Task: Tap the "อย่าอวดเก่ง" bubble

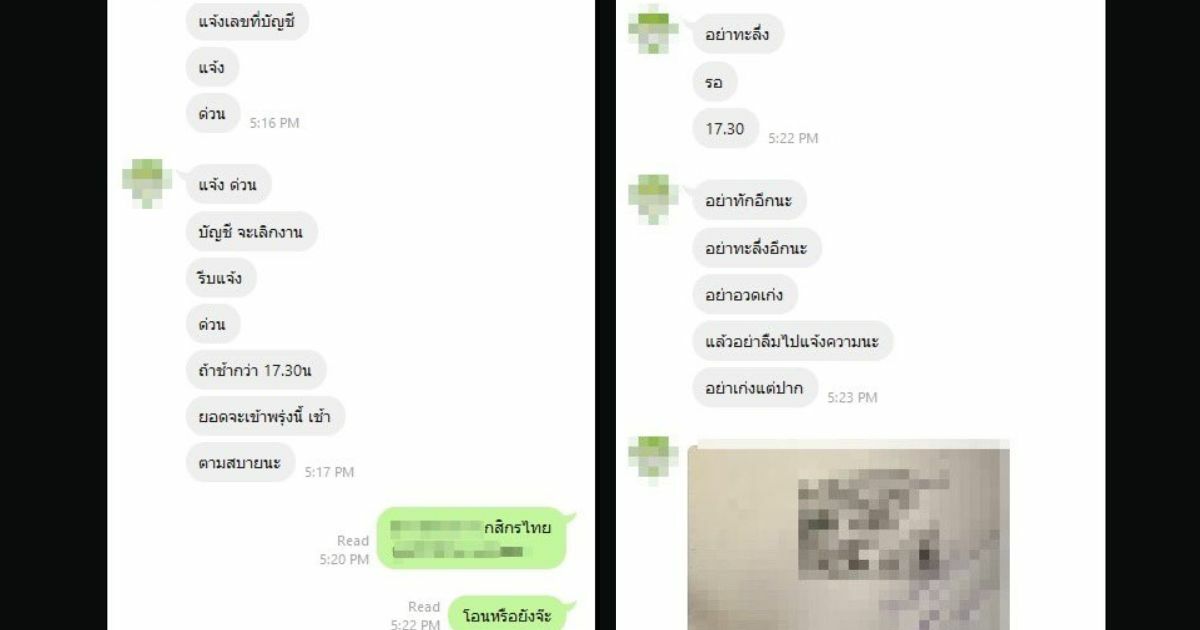Action: pos(745,294)
